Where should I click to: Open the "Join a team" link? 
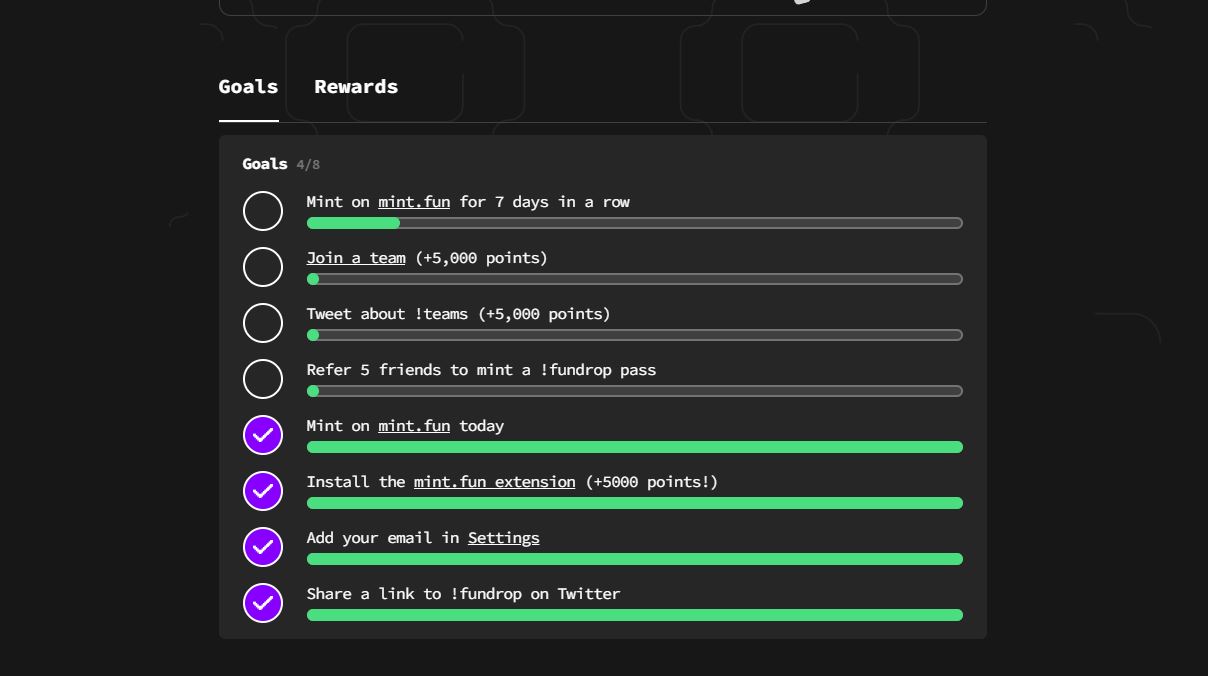[x=356, y=258]
